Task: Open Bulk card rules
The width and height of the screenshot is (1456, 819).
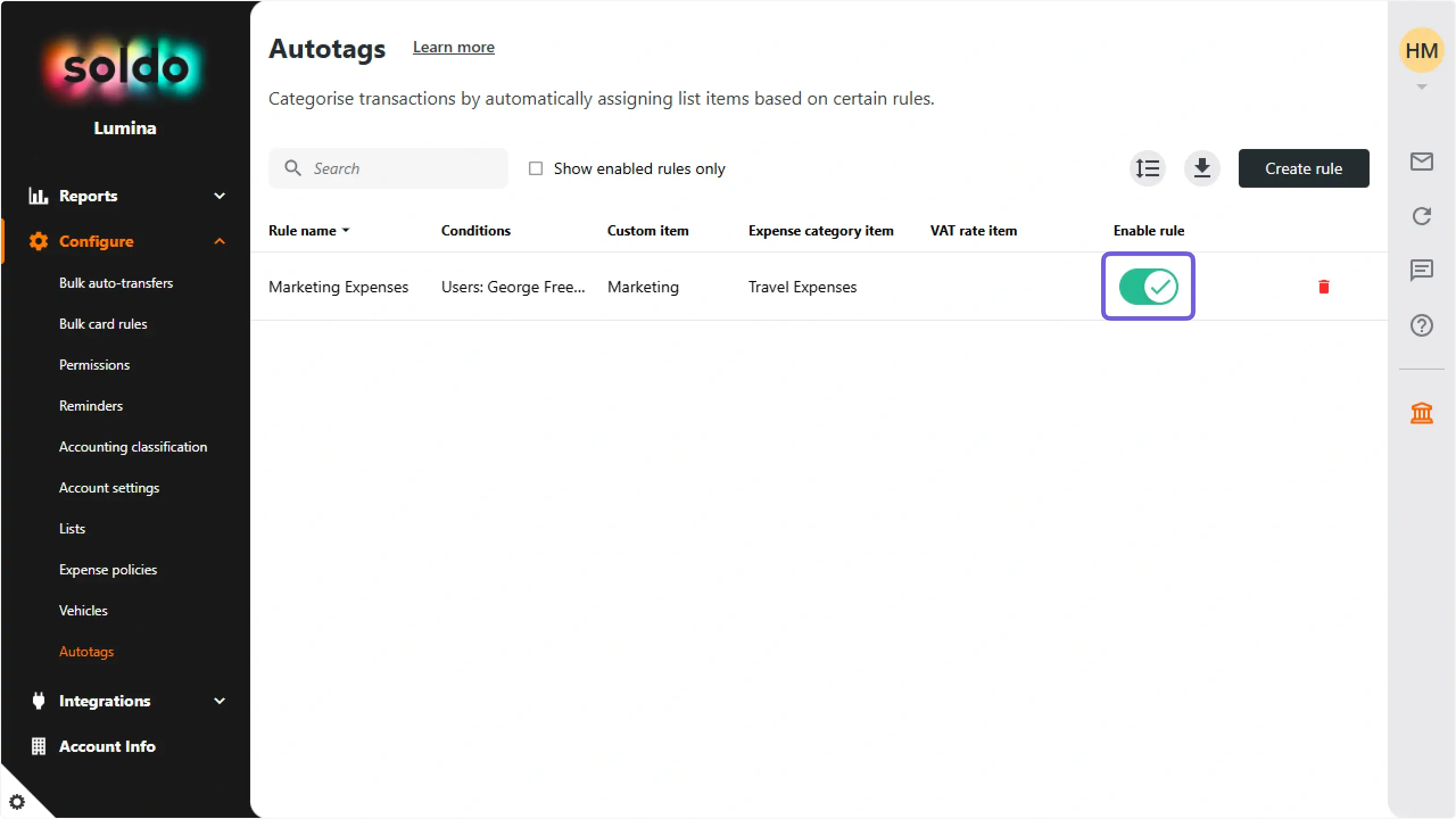Action: click(103, 324)
